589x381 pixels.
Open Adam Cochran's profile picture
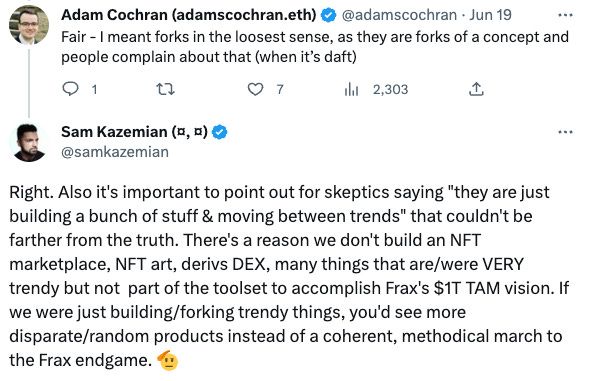(29, 25)
